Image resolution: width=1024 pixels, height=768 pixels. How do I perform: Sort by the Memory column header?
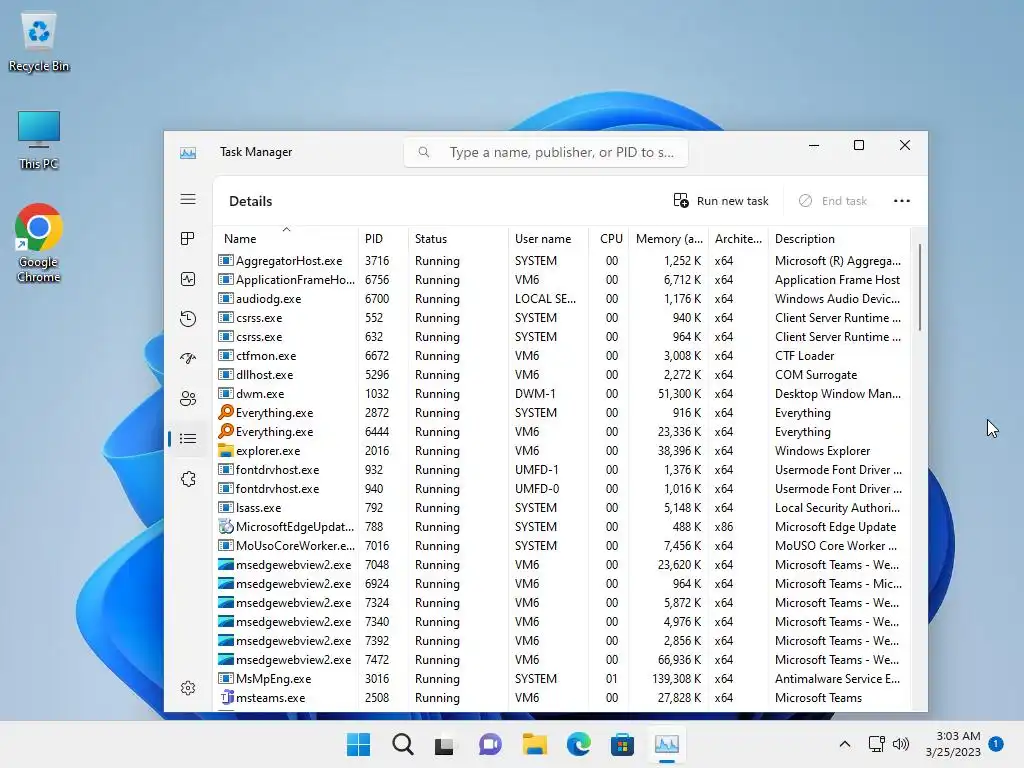[669, 239]
